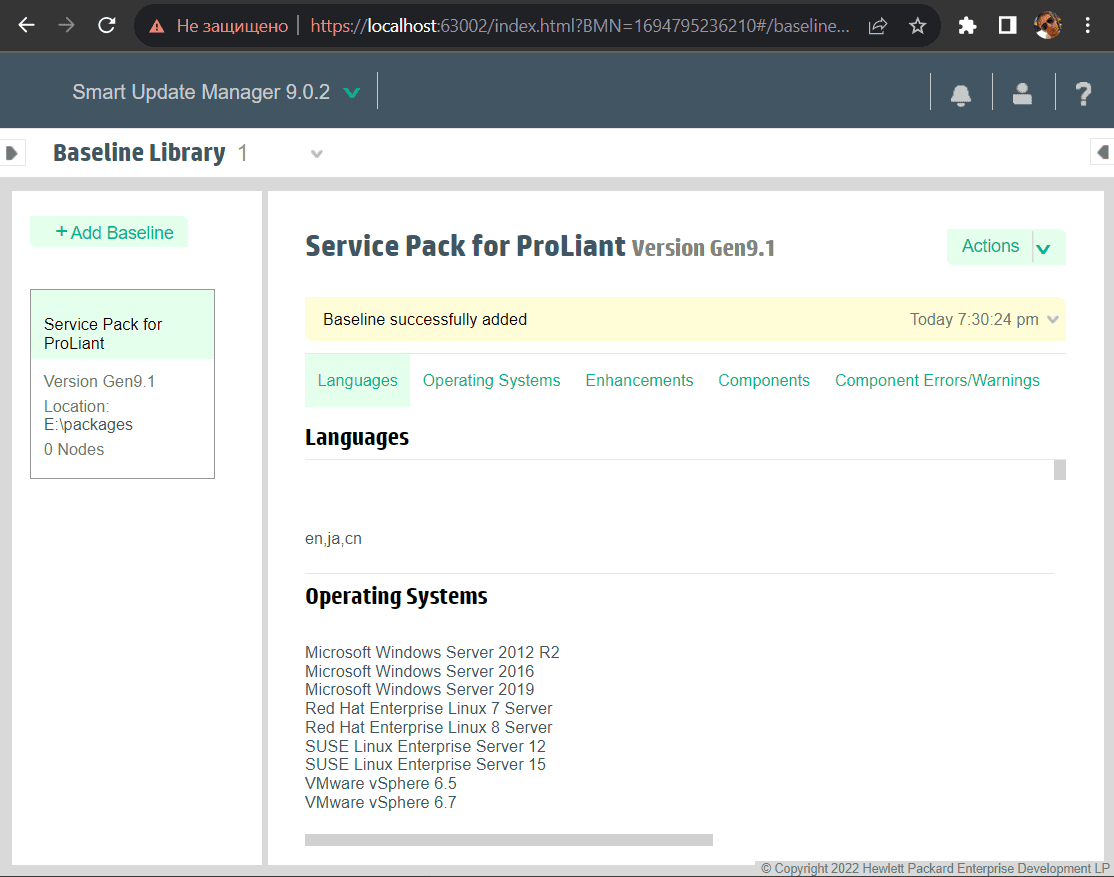The height and width of the screenshot is (877, 1114).
Task: Expand the Baseline successfully added notification
Action: [x=1053, y=319]
